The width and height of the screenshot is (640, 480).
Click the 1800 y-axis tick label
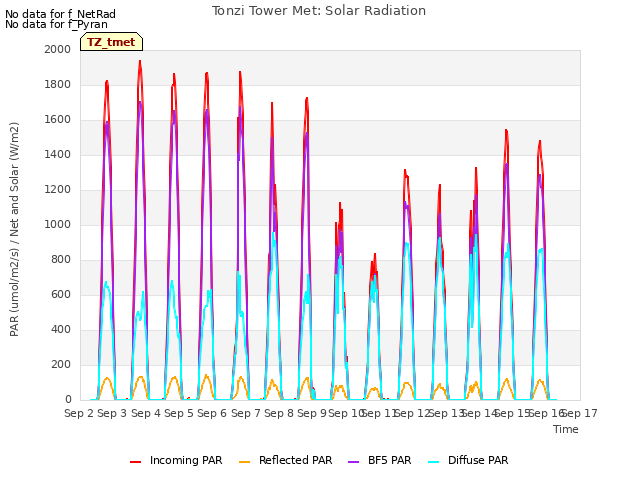click(x=58, y=84)
